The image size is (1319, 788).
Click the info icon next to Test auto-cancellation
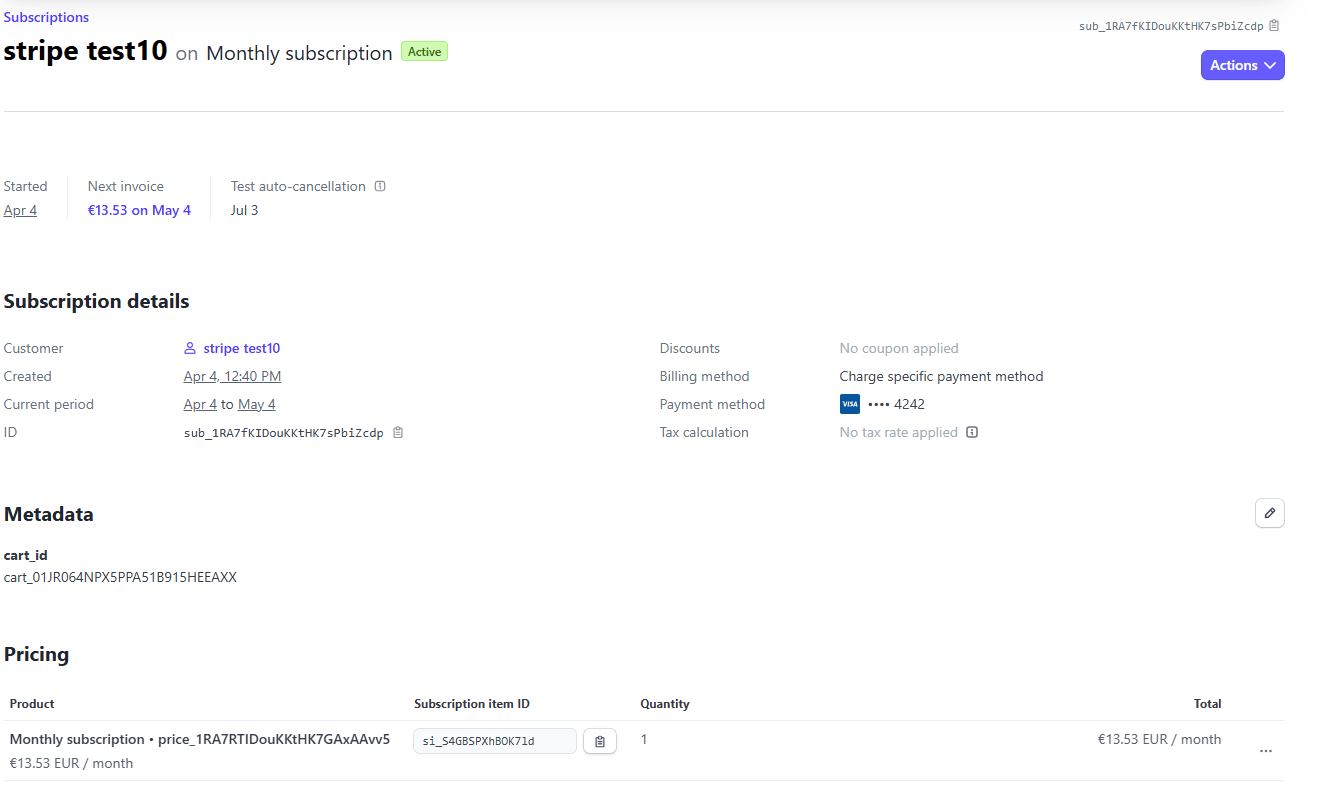point(379,185)
